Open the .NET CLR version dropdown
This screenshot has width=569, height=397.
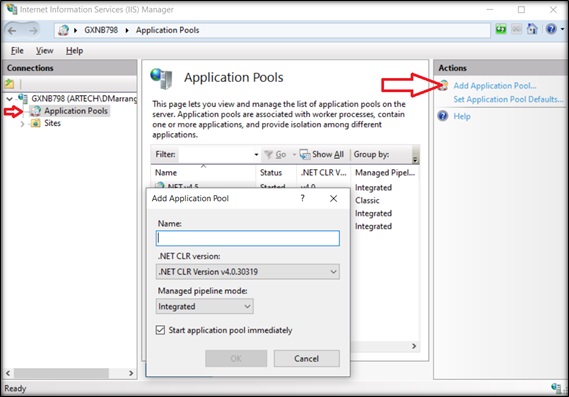[333, 272]
